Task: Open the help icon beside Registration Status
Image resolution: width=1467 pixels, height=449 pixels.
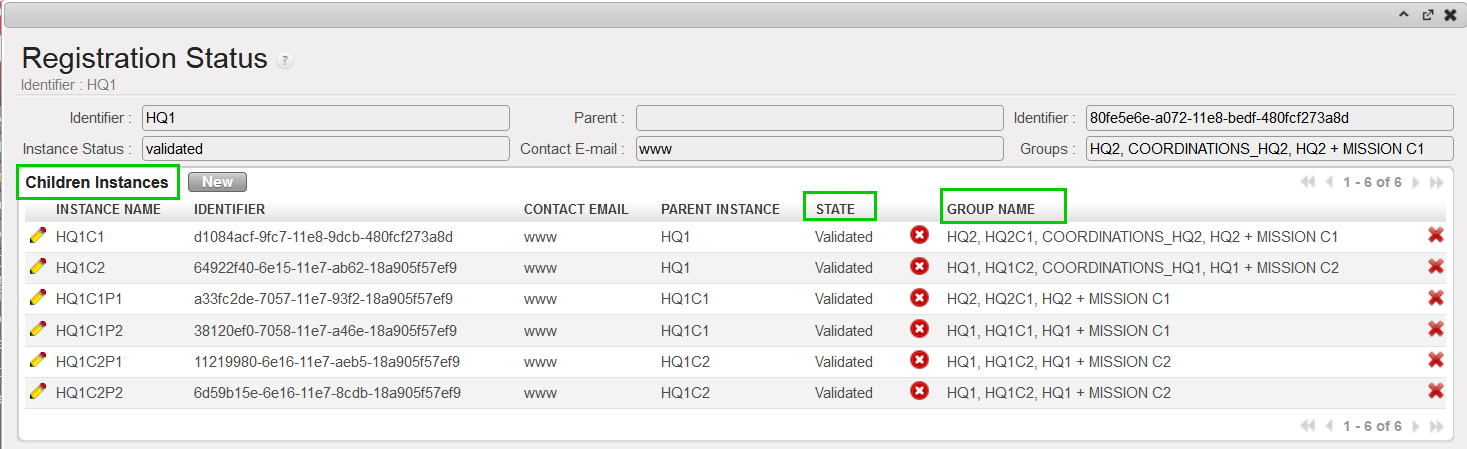Action: pyautogui.click(x=285, y=61)
